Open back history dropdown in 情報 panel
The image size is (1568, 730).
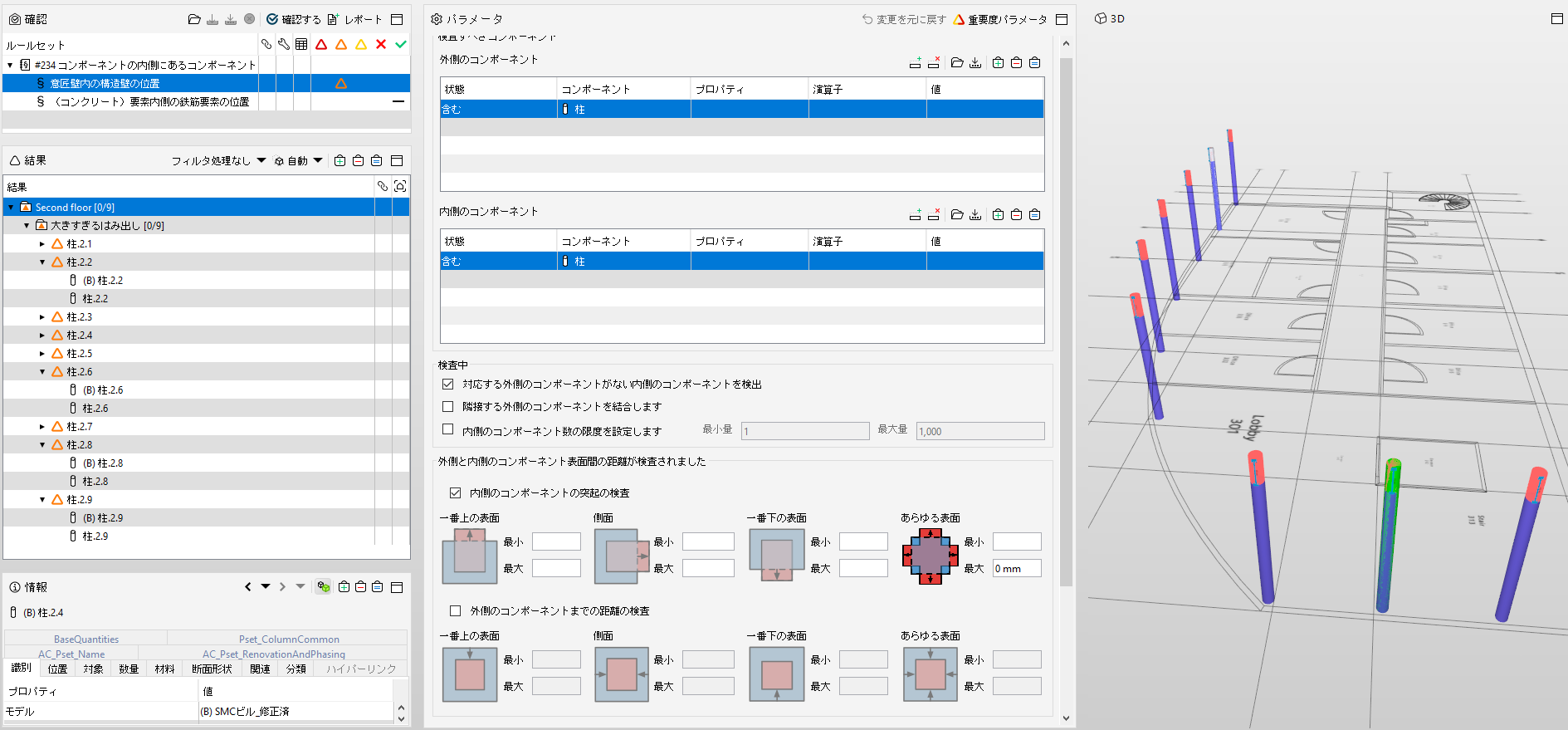coord(266,586)
